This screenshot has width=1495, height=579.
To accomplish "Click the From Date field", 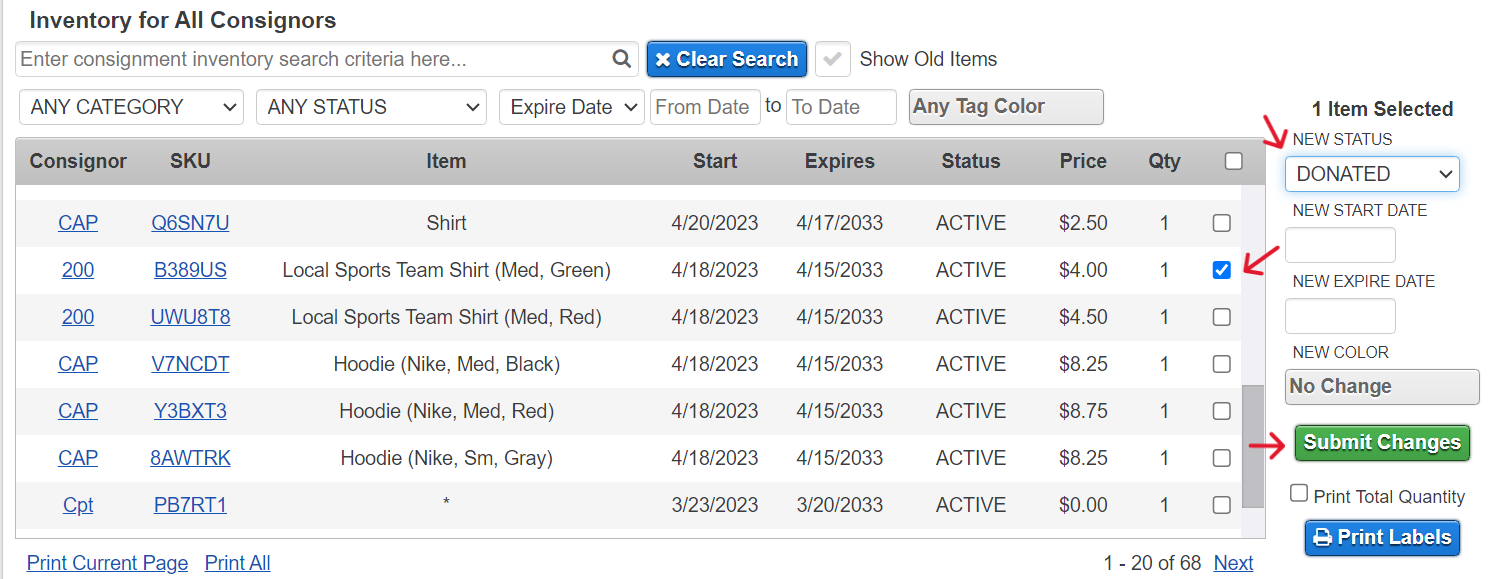I will coord(705,107).
